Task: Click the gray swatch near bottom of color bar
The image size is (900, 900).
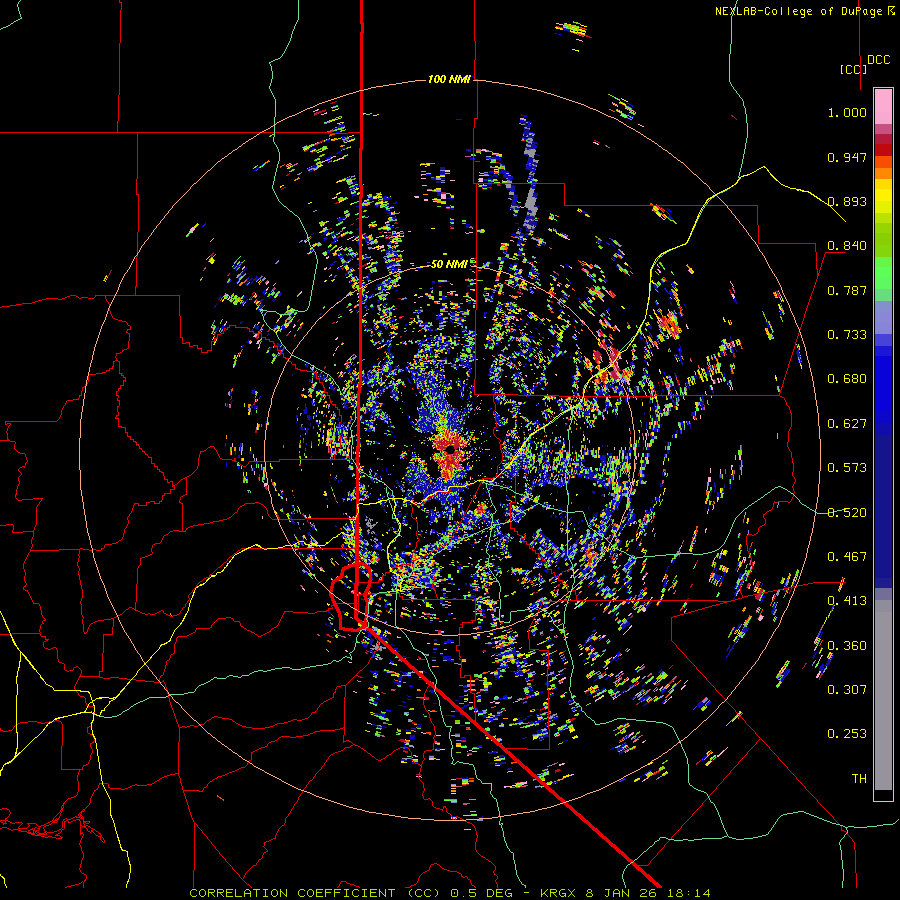Action: coord(883,695)
